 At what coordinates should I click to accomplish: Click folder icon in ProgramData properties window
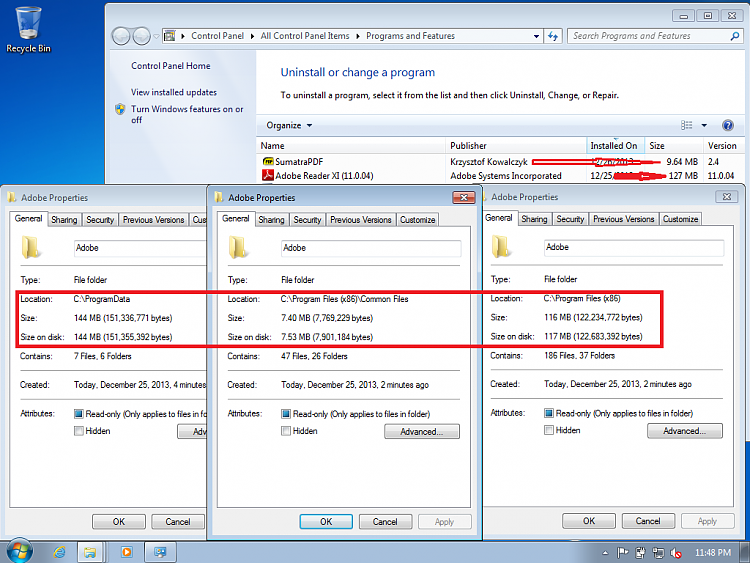tap(31, 247)
